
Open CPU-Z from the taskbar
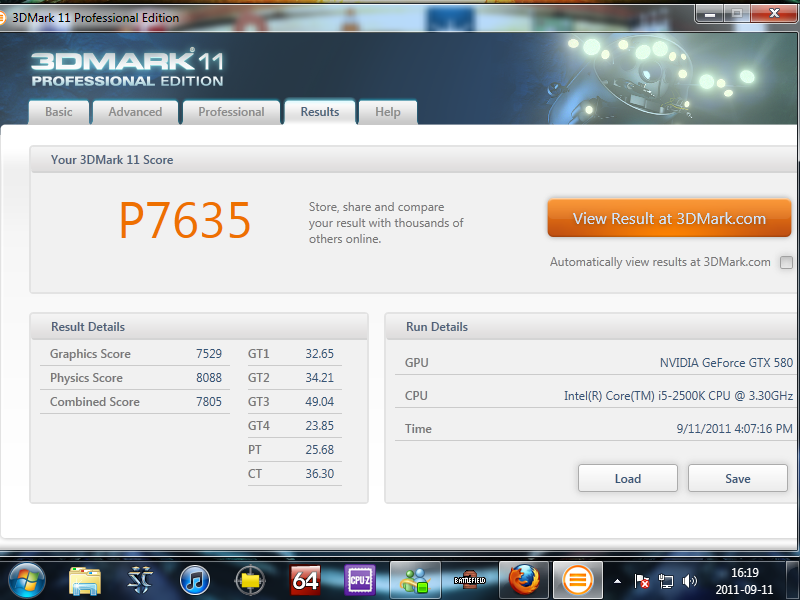click(x=360, y=580)
